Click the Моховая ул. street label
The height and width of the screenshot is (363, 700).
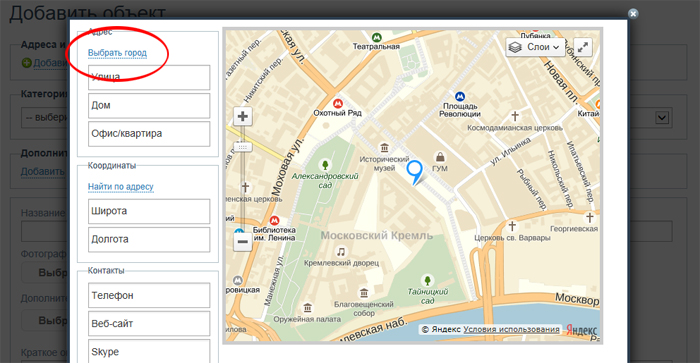pos(287,166)
